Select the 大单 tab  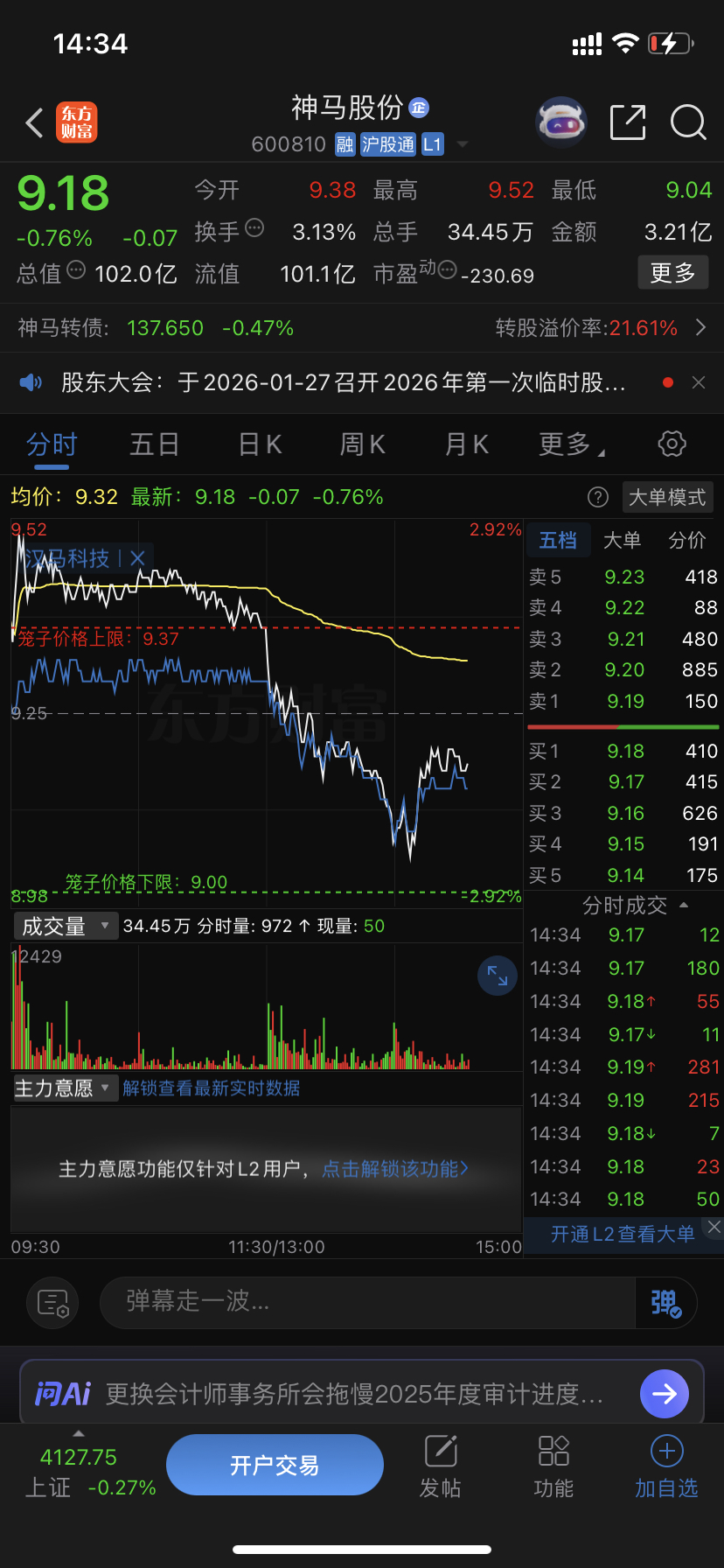click(x=622, y=541)
